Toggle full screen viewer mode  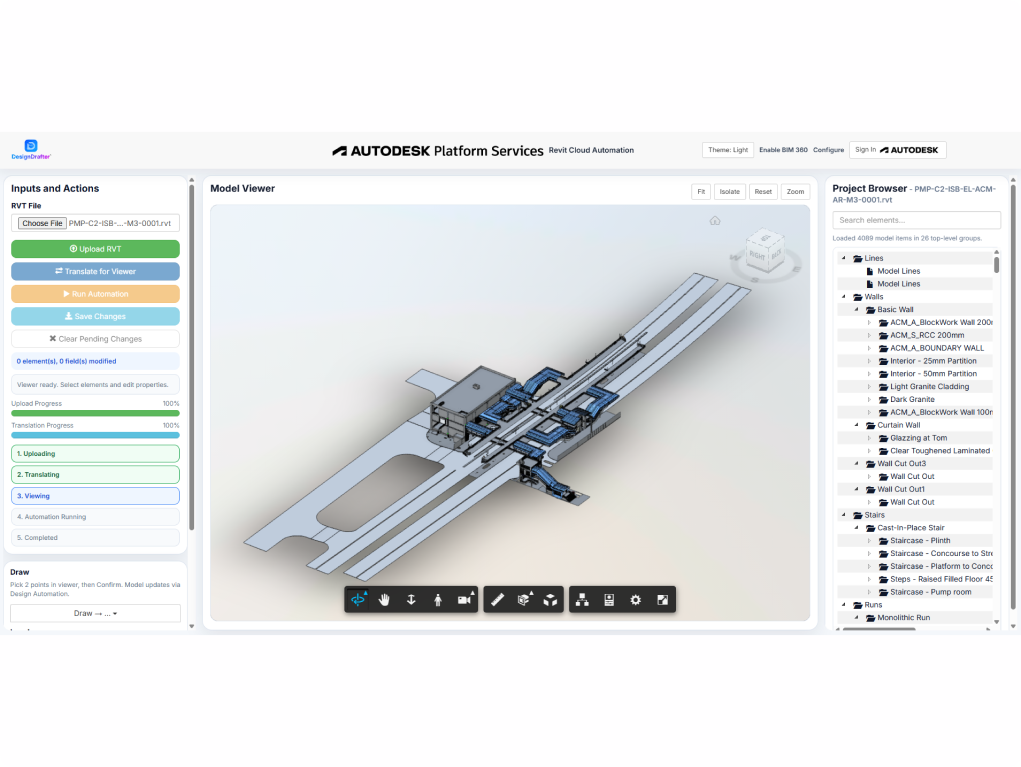click(661, 600)
